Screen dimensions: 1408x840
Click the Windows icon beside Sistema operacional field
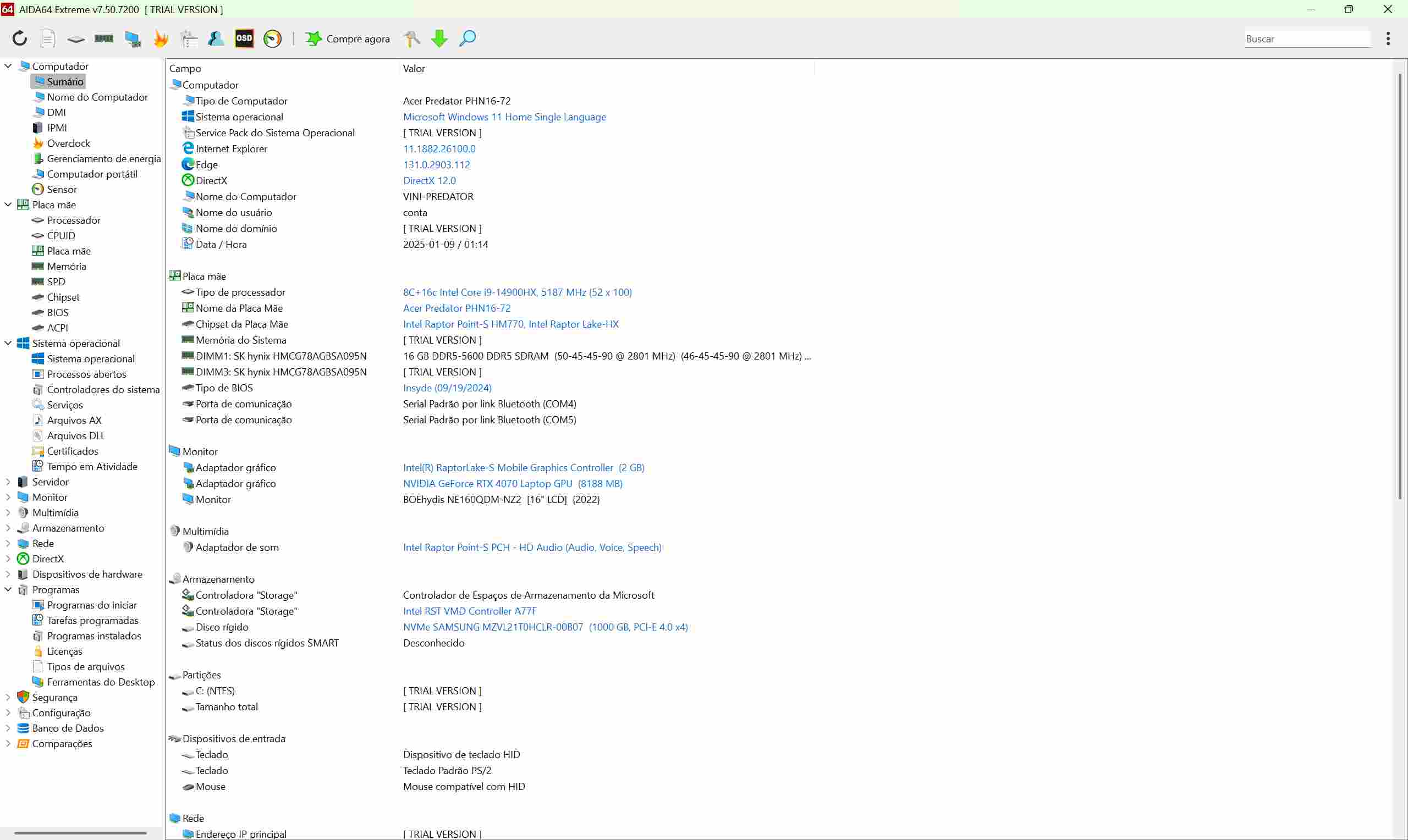point(188,116)
